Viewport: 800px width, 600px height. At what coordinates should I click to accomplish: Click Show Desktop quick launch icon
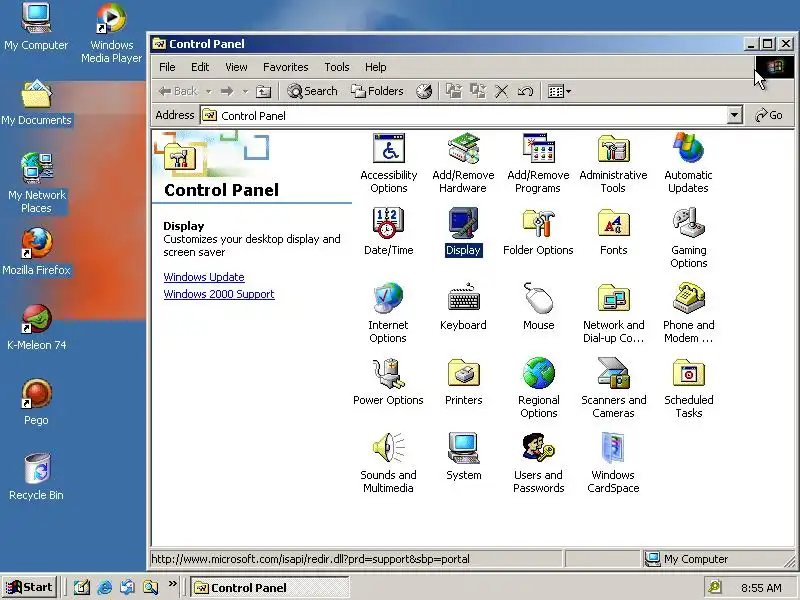pyautogui.click(x=82, y=587)
